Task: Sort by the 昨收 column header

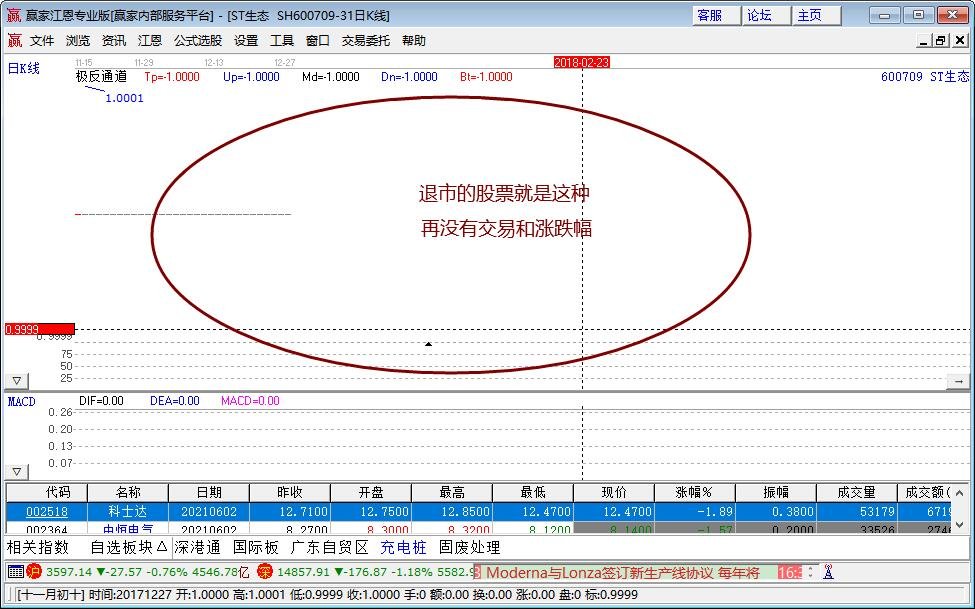Action: click(290, 493)
